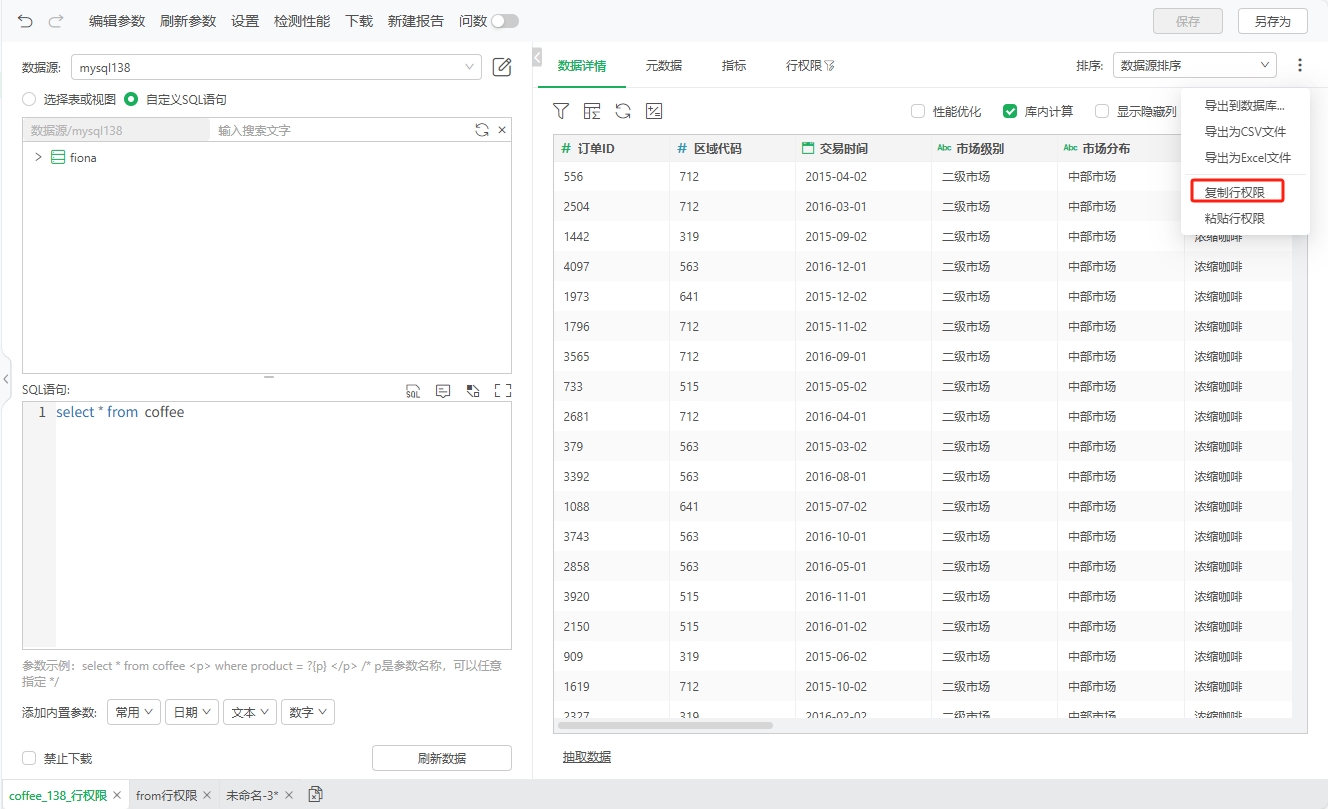Open the 数据源排序 sort dropdown
1328x809 pixels.
[1194, 65]
